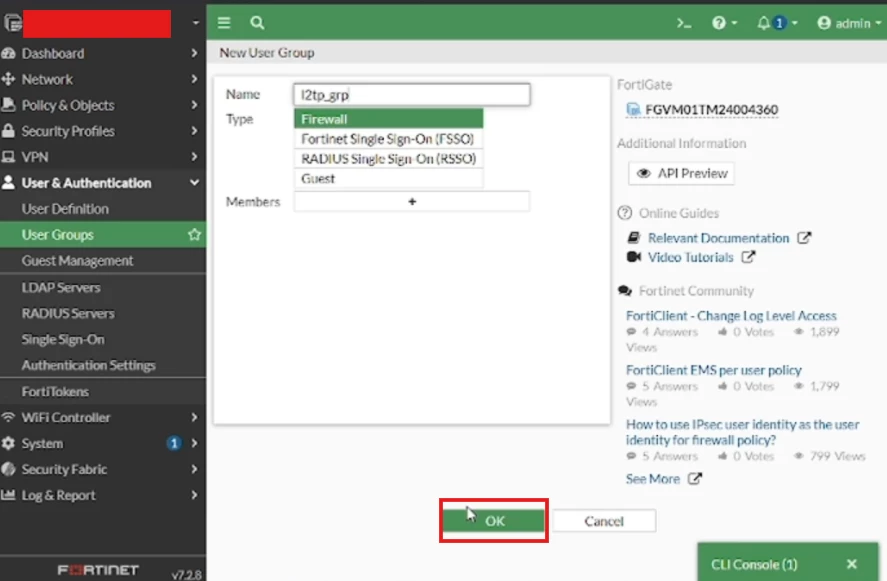Viewport: 887px width, 581px height.
Task: Click the Name input field
Action: (x=412, y=94)
